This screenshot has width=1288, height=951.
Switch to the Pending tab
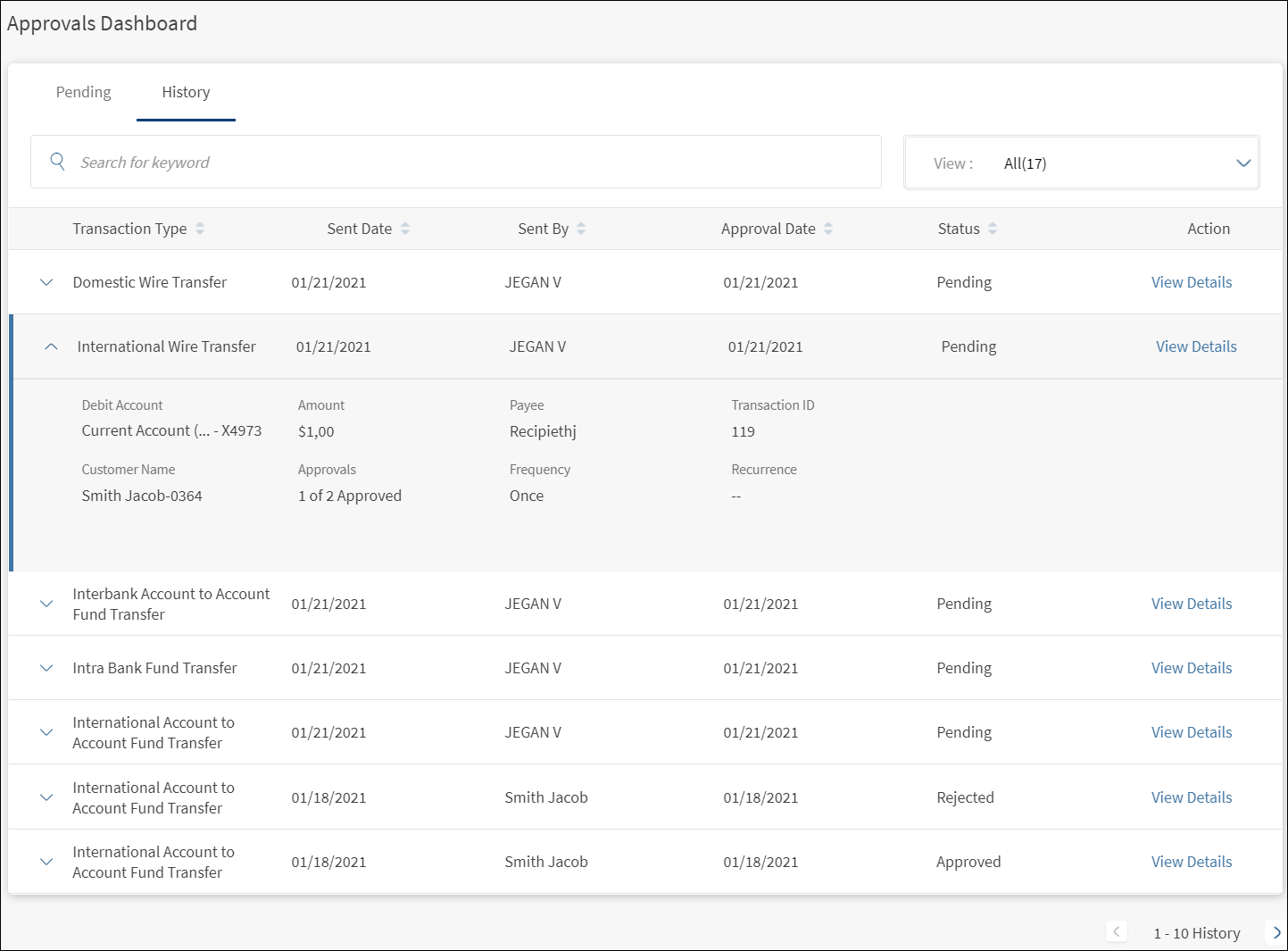pos(84,92)
